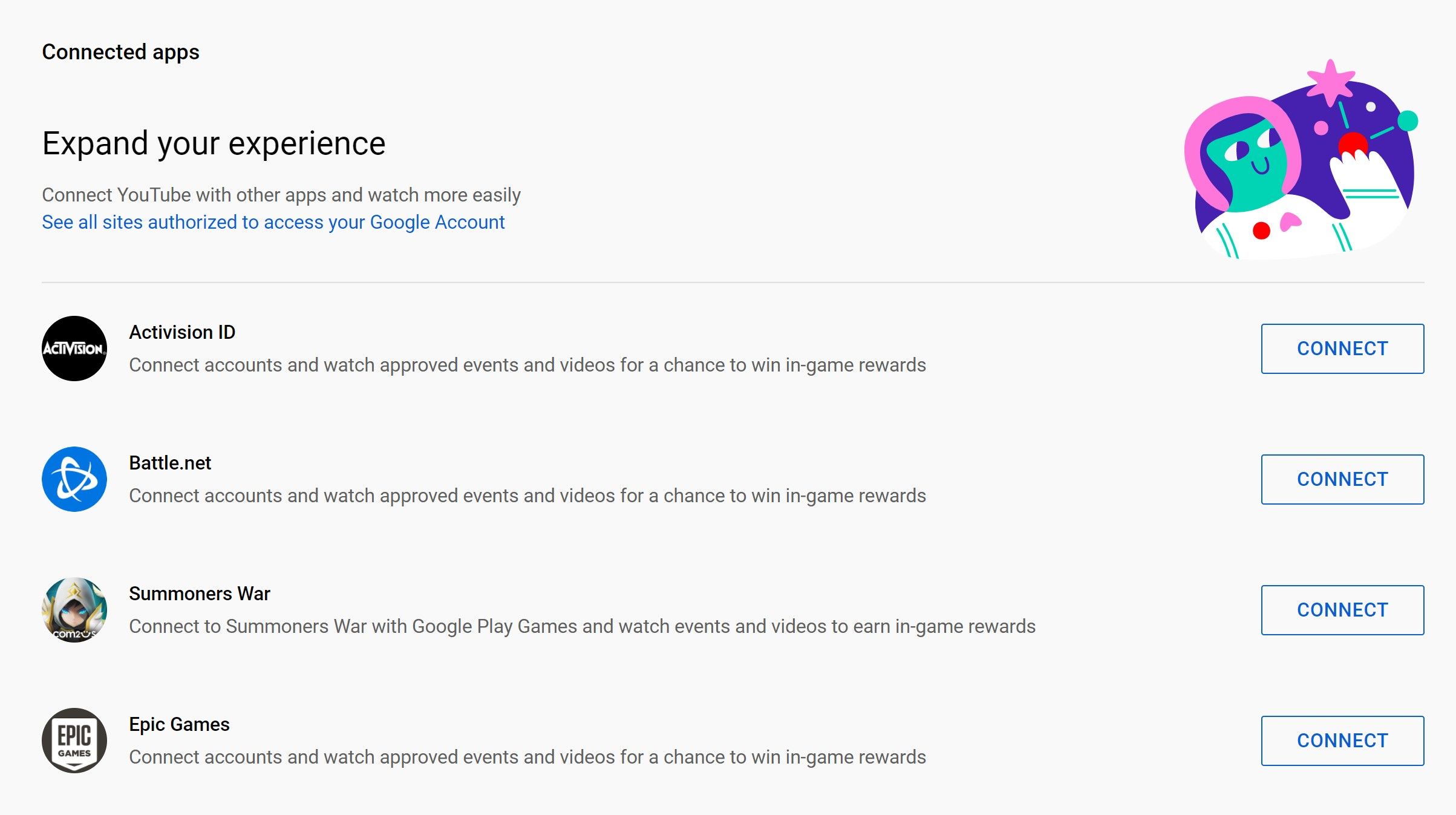Connect your Battle.net account
The image size is (1456, 815).
1342,479
